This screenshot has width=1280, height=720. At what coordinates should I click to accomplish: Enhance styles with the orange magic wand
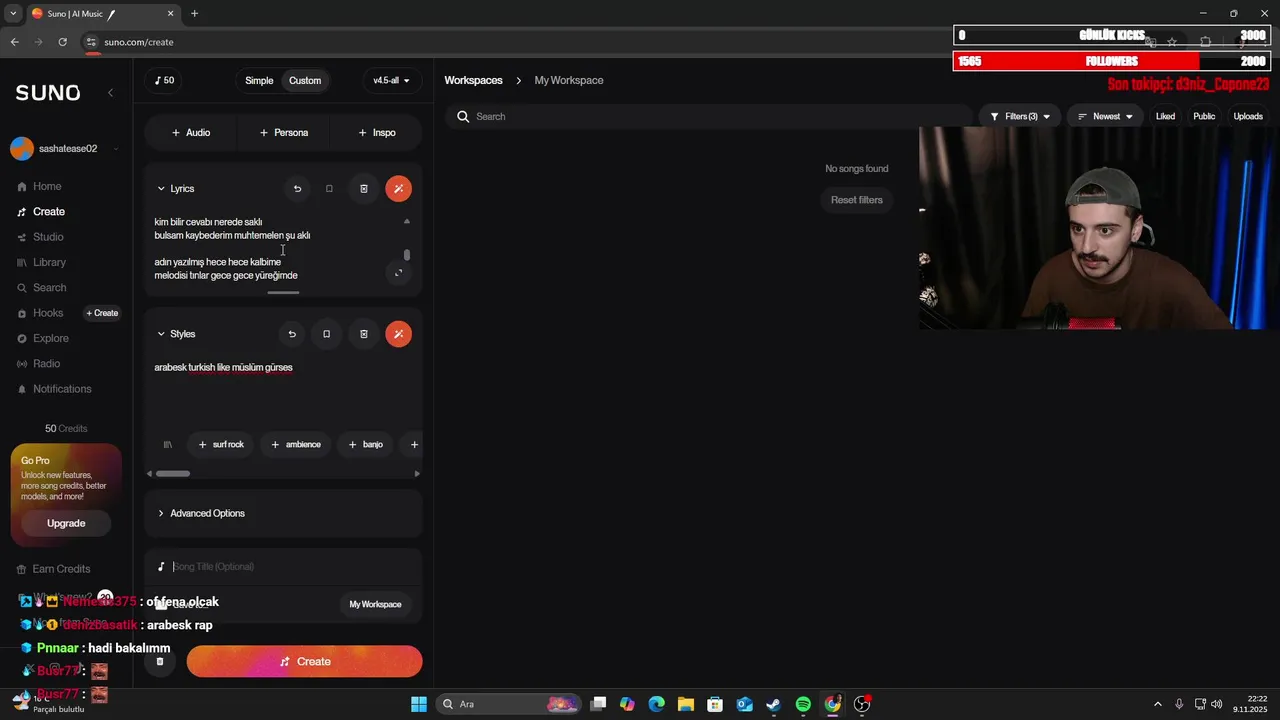[x=398, y=334]
